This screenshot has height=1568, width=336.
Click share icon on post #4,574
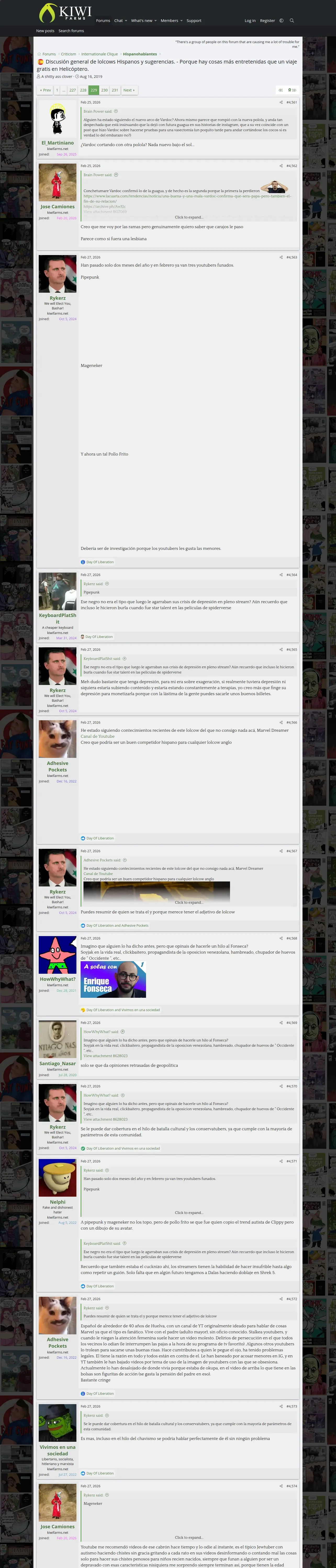(281, 1486)
